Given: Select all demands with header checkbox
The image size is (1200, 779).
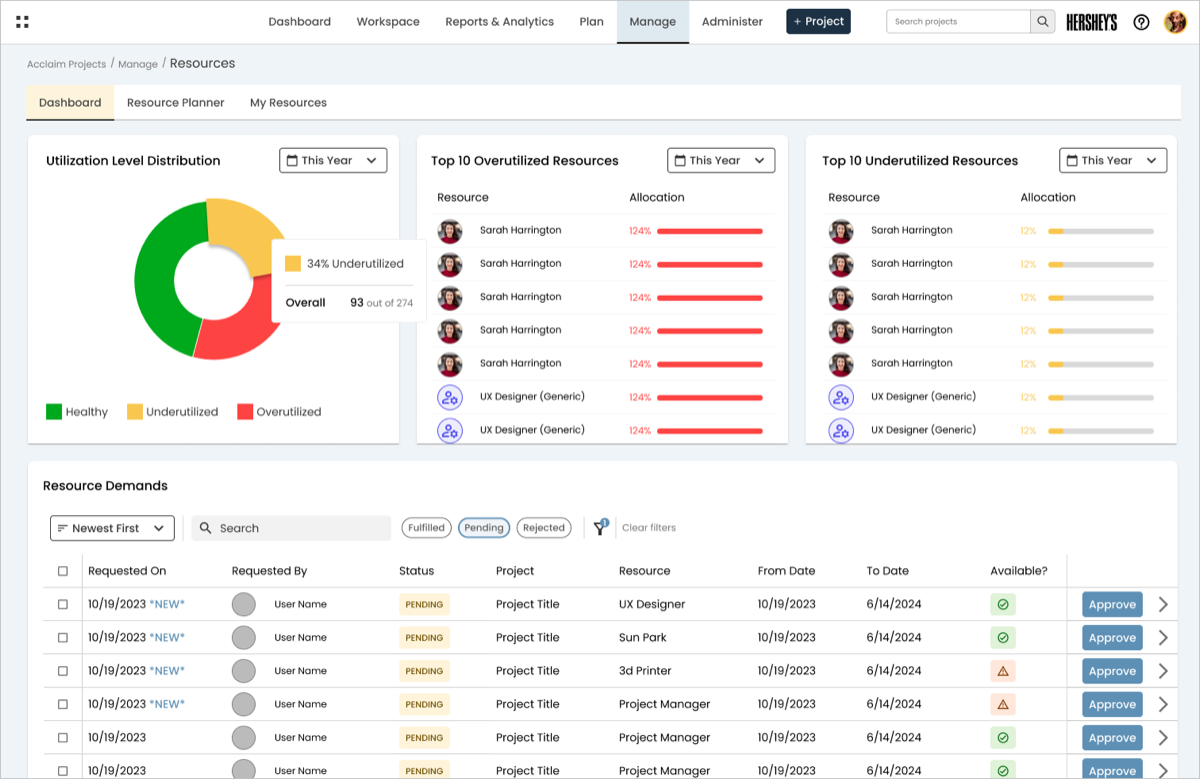Looking at the screenshot, I should 63,571.
